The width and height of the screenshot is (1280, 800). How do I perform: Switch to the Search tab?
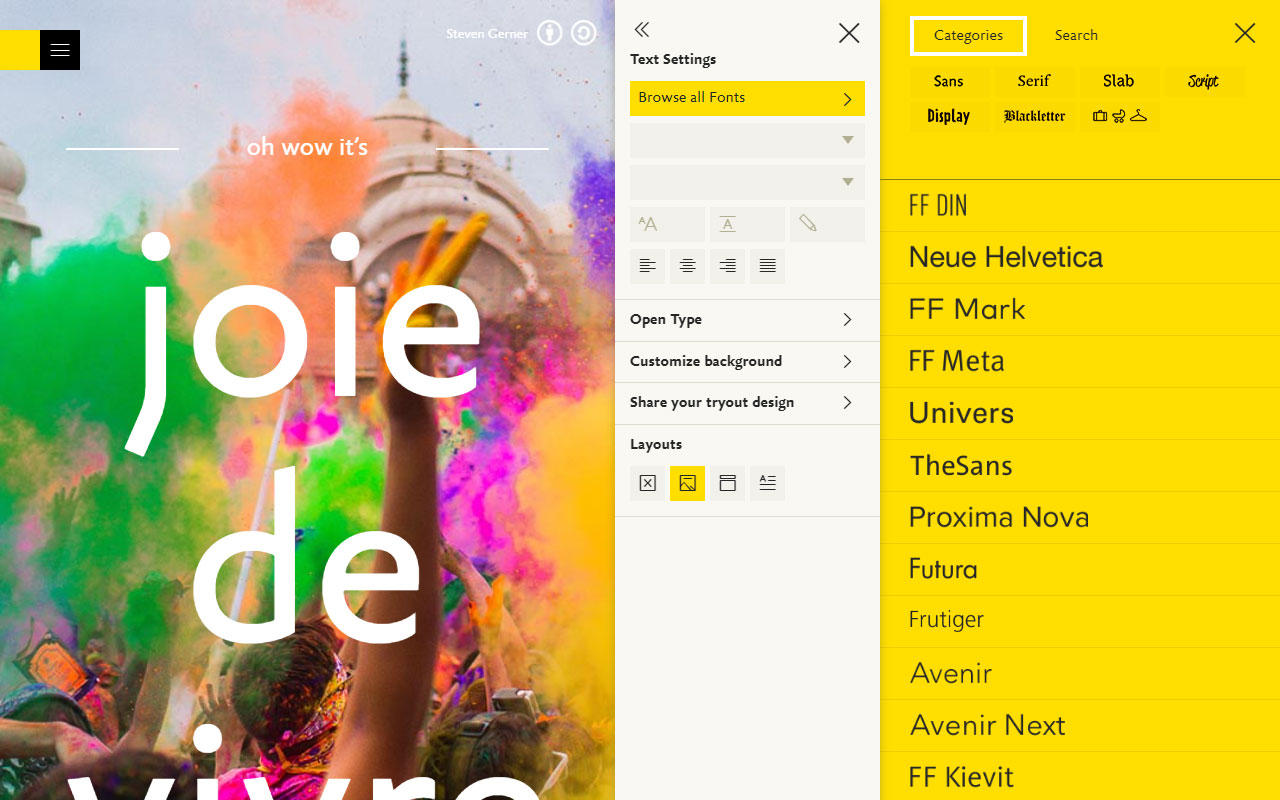(1076, 36)
